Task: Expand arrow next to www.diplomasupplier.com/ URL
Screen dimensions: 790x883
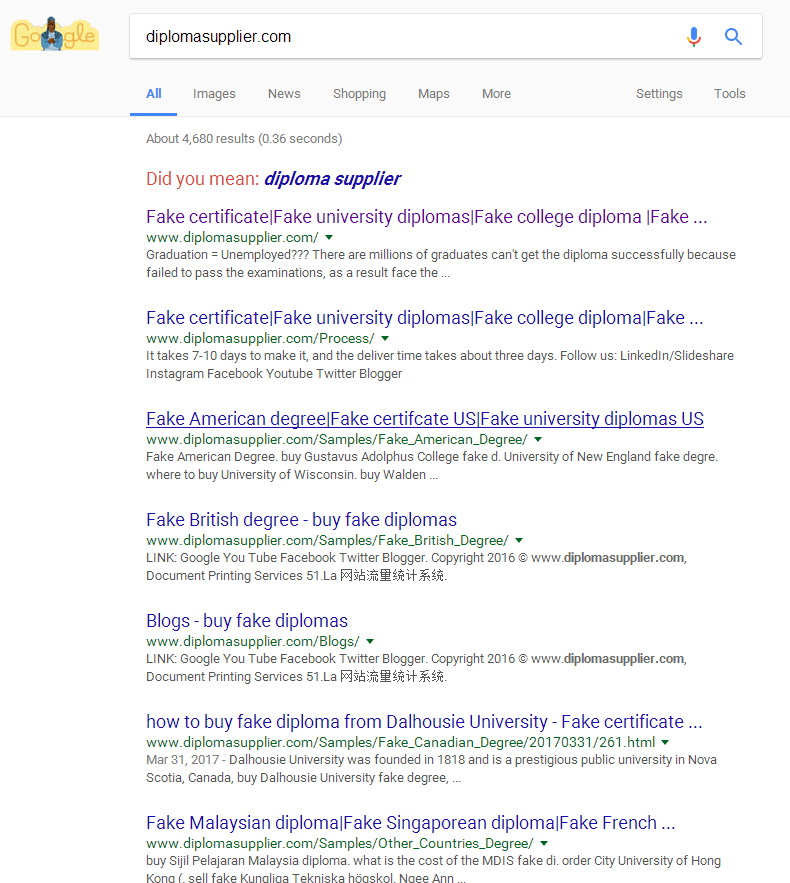Action: pyautogui.click(x=329, y=238)
